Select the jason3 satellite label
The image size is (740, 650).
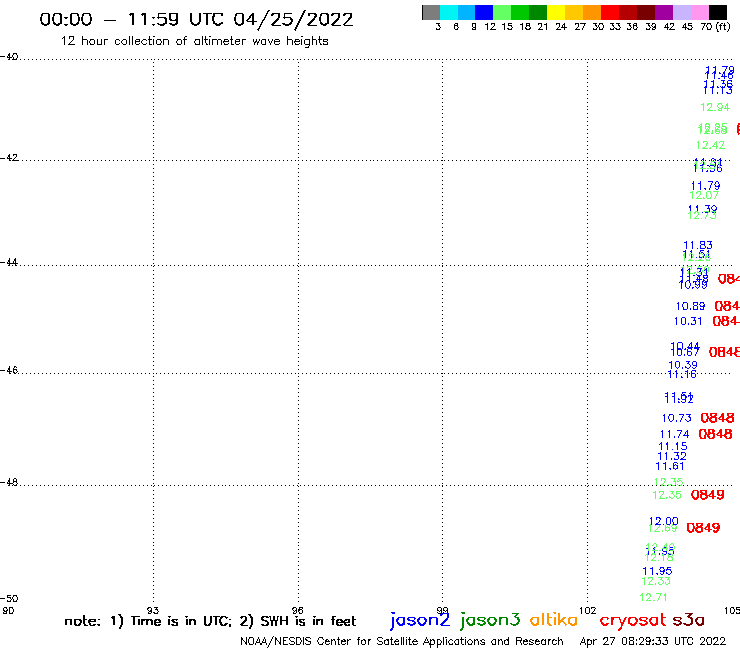[x=490, y=620]
